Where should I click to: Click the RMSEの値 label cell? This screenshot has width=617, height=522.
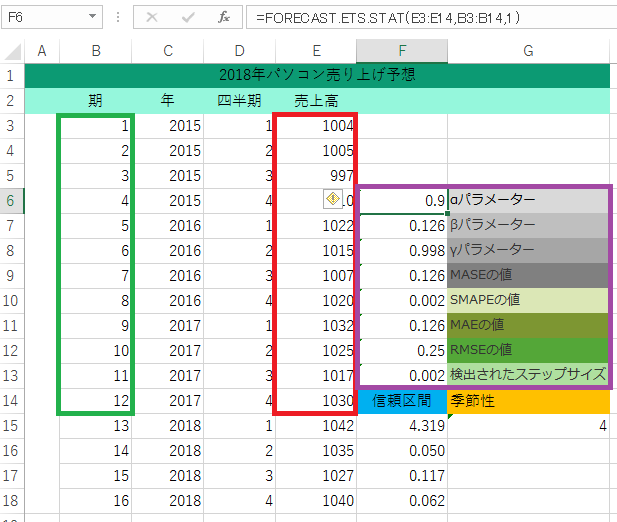(x=528, y=350)
